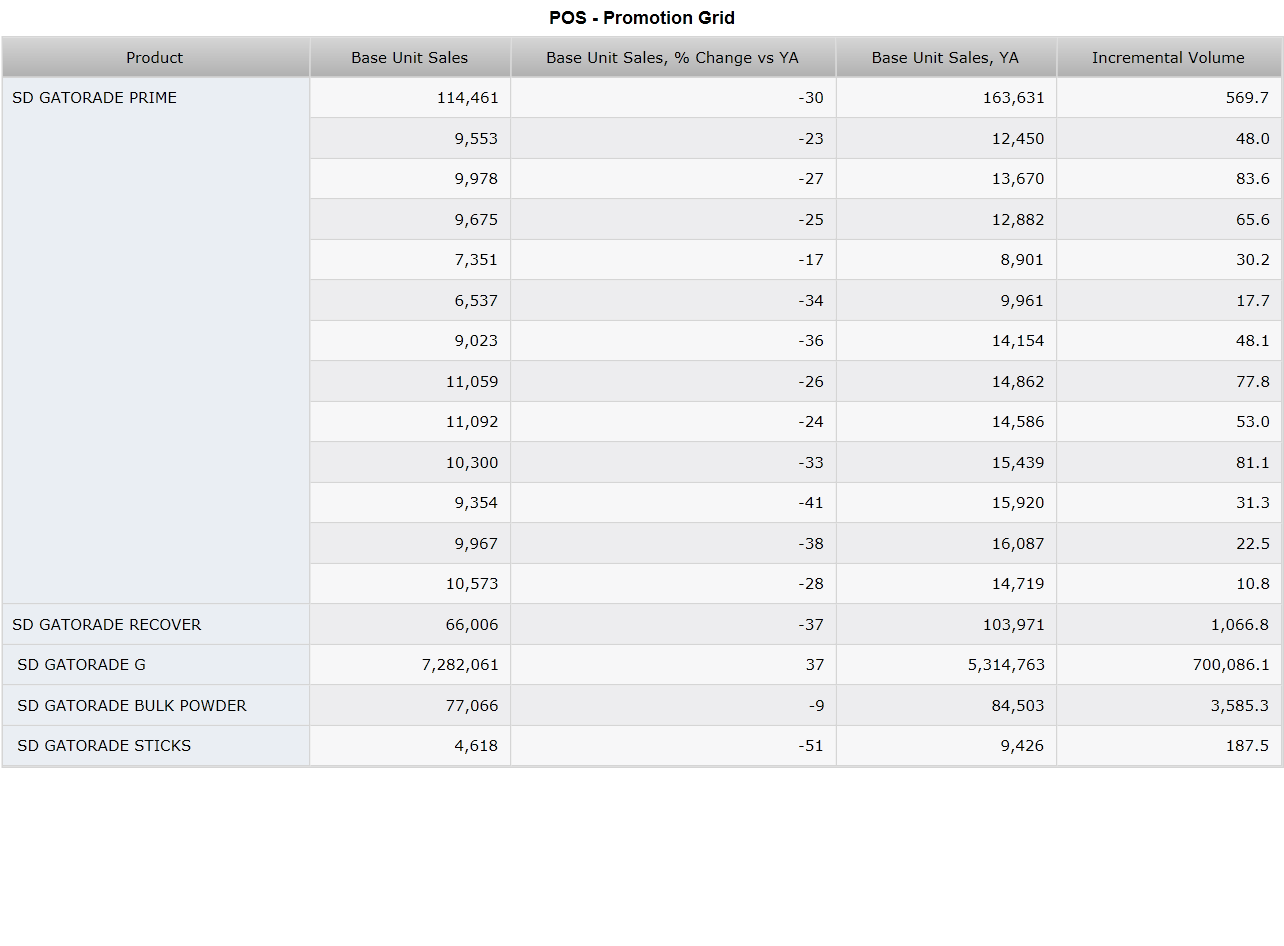Select the 569.7 incremental volume cell
The height and width of the screenshot is (946, 1284).
(x=1169, y=98)
